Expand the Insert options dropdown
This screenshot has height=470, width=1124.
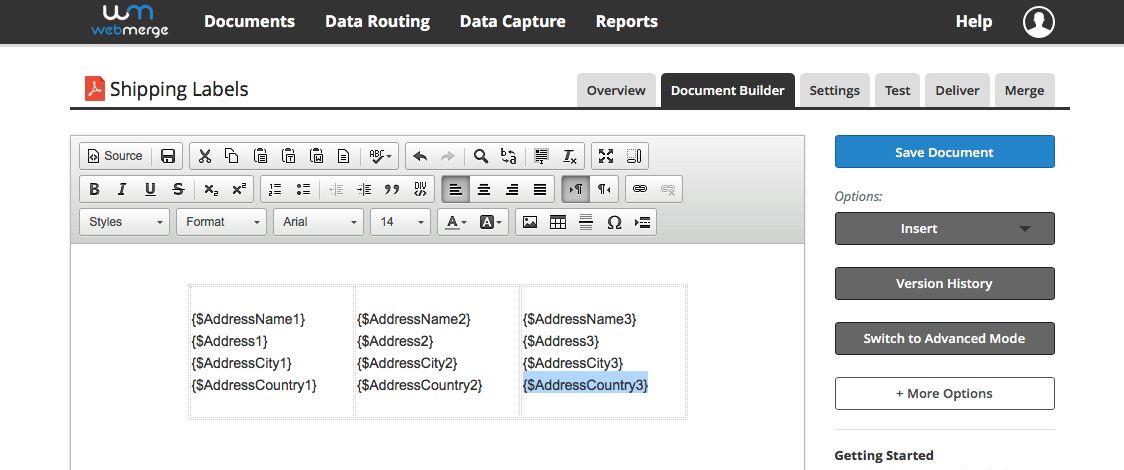944,229
